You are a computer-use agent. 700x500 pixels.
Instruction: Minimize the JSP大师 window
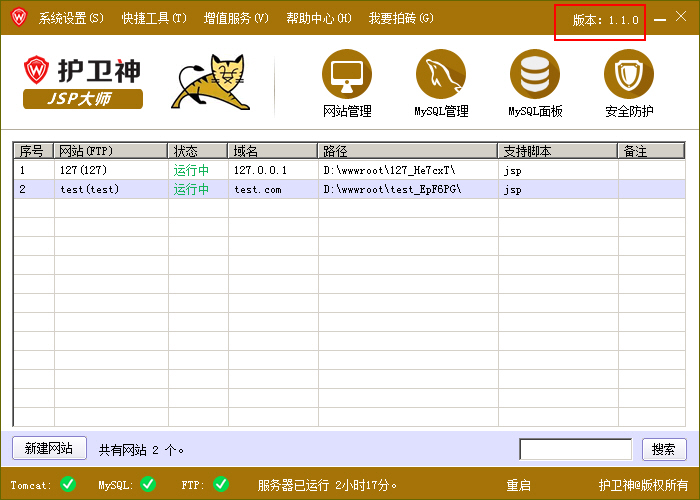tap(660, 20)
